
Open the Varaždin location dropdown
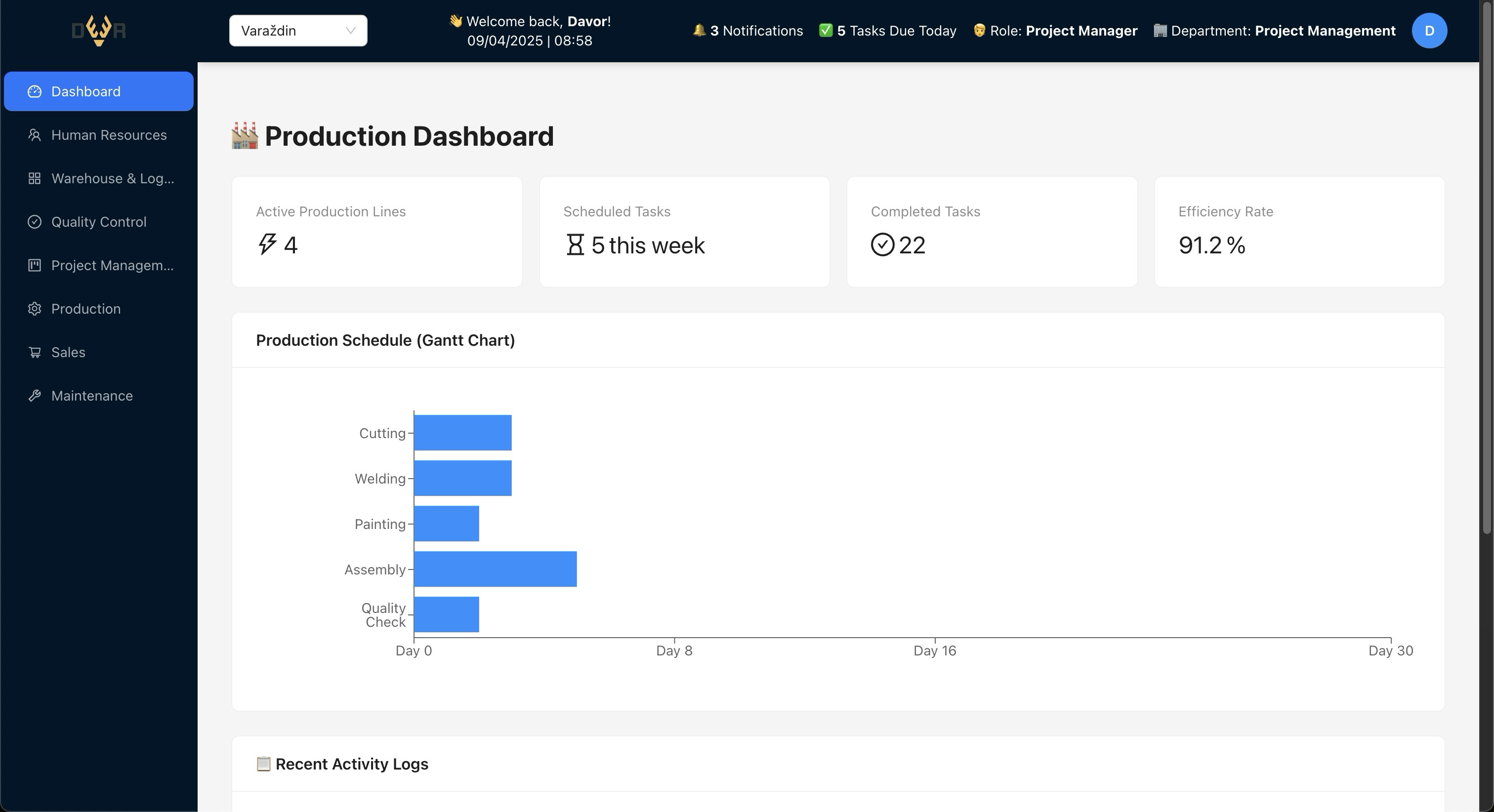[298, 31]
